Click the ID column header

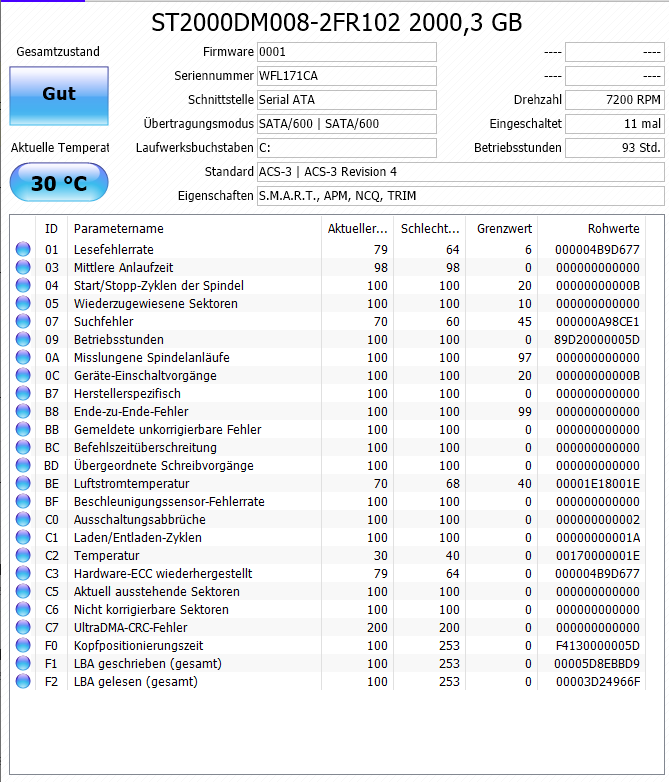pos(51,228)
